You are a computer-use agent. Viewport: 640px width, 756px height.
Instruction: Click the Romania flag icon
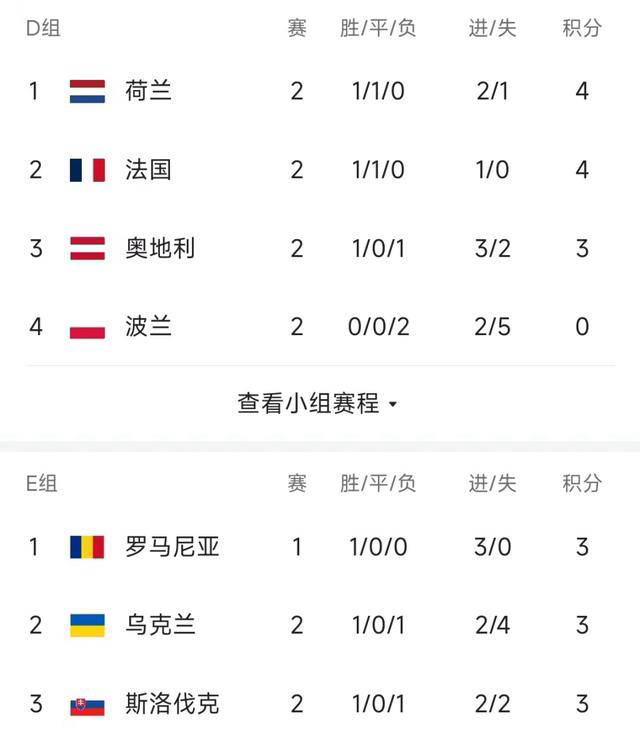87,547
